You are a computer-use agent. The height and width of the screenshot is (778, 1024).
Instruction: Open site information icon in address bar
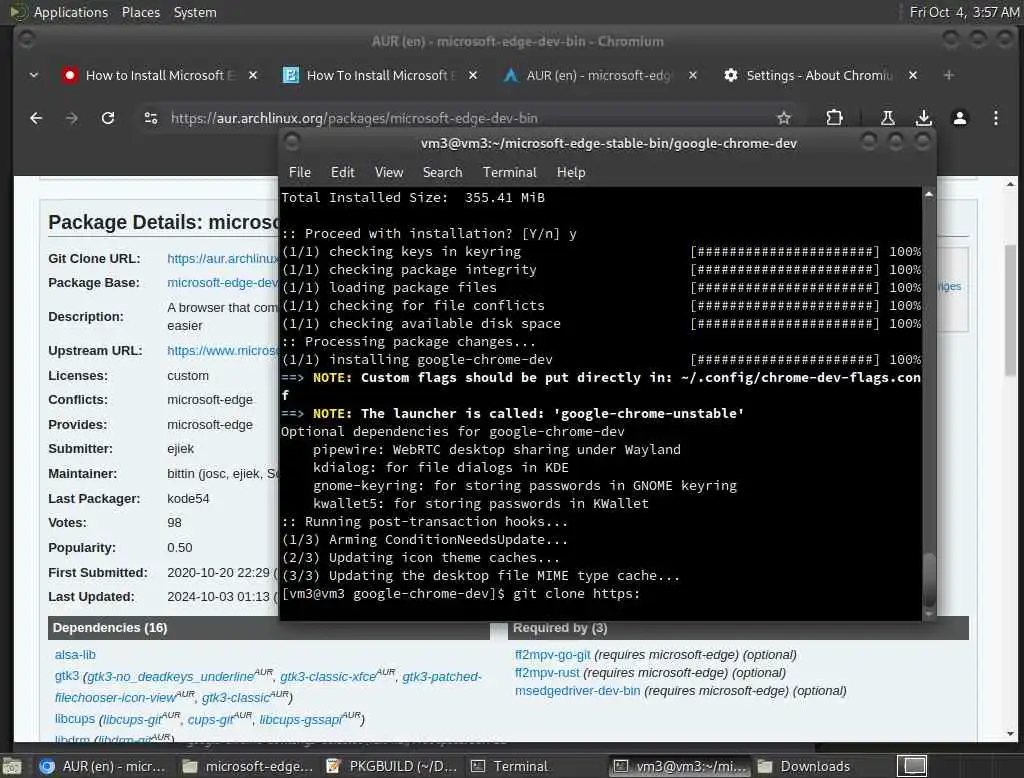click(151, 118)
